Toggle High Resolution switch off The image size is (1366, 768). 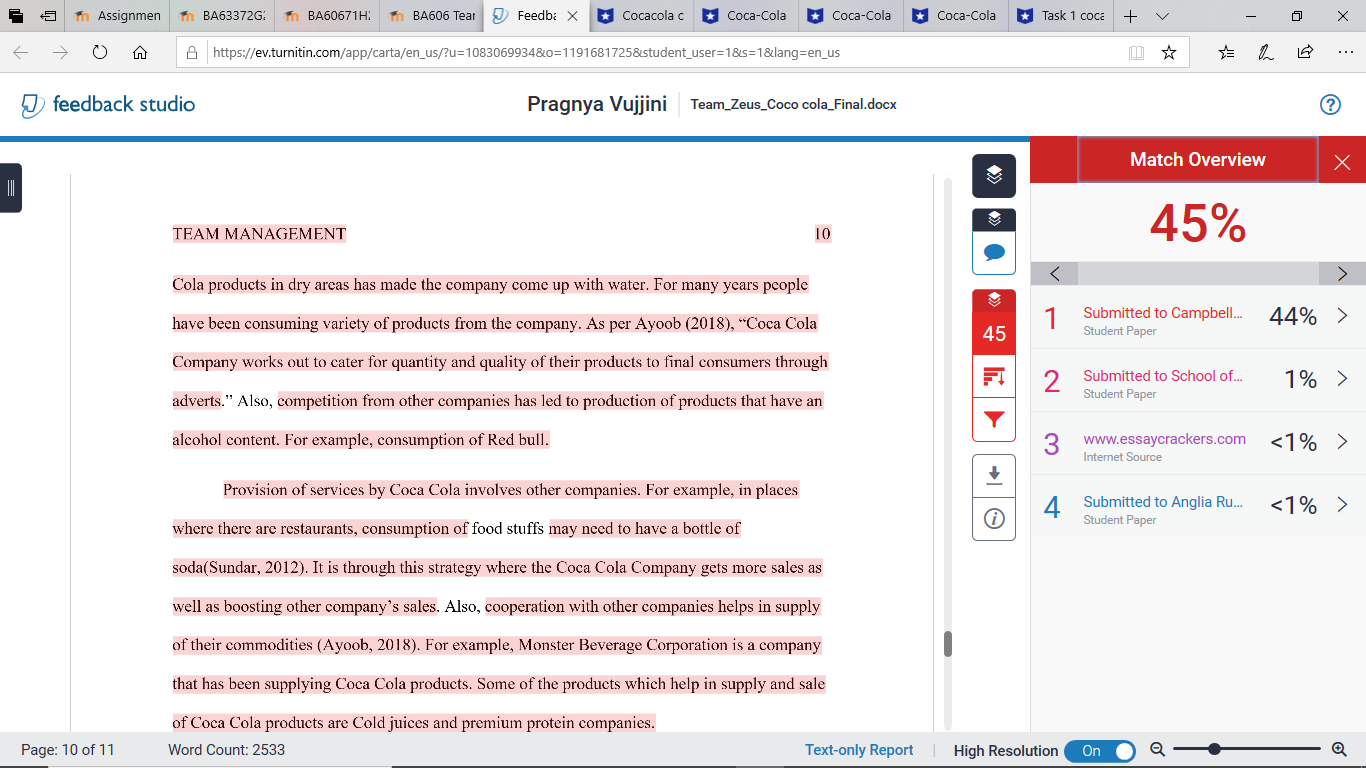click(1100, 751)
